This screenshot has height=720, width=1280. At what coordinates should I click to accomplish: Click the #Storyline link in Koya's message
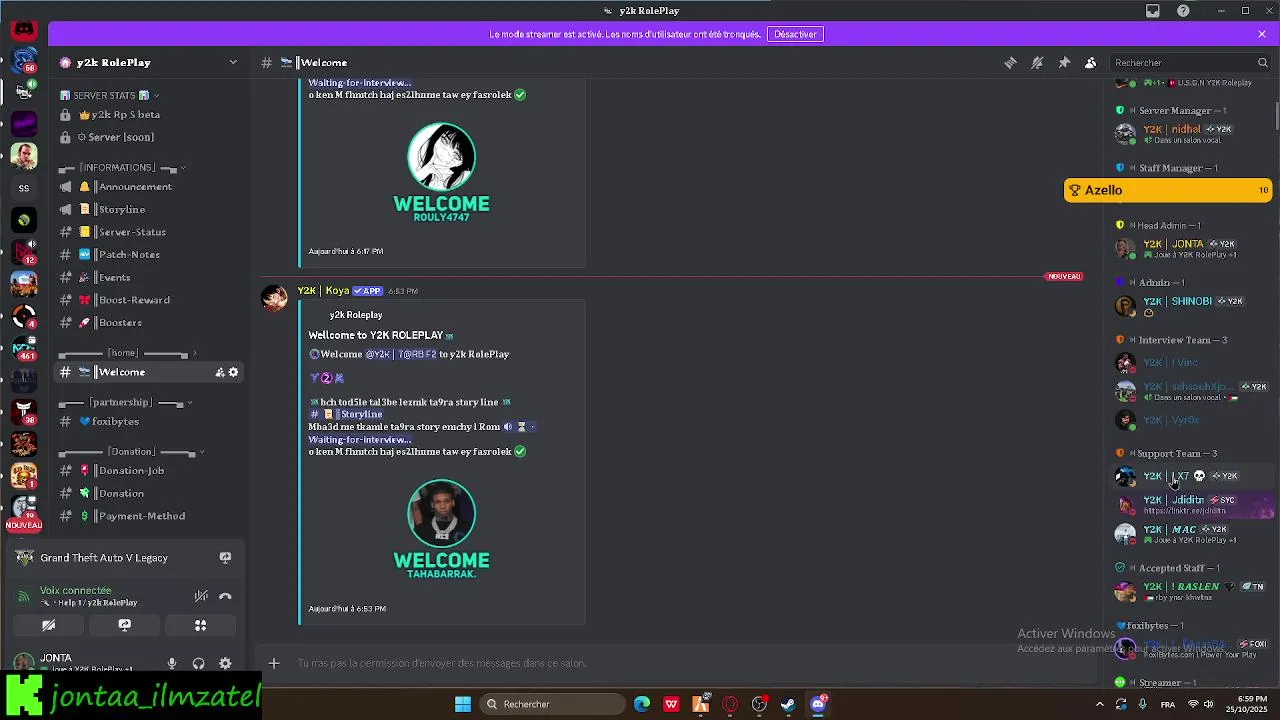pyautogui.click(x=346, y=414)
